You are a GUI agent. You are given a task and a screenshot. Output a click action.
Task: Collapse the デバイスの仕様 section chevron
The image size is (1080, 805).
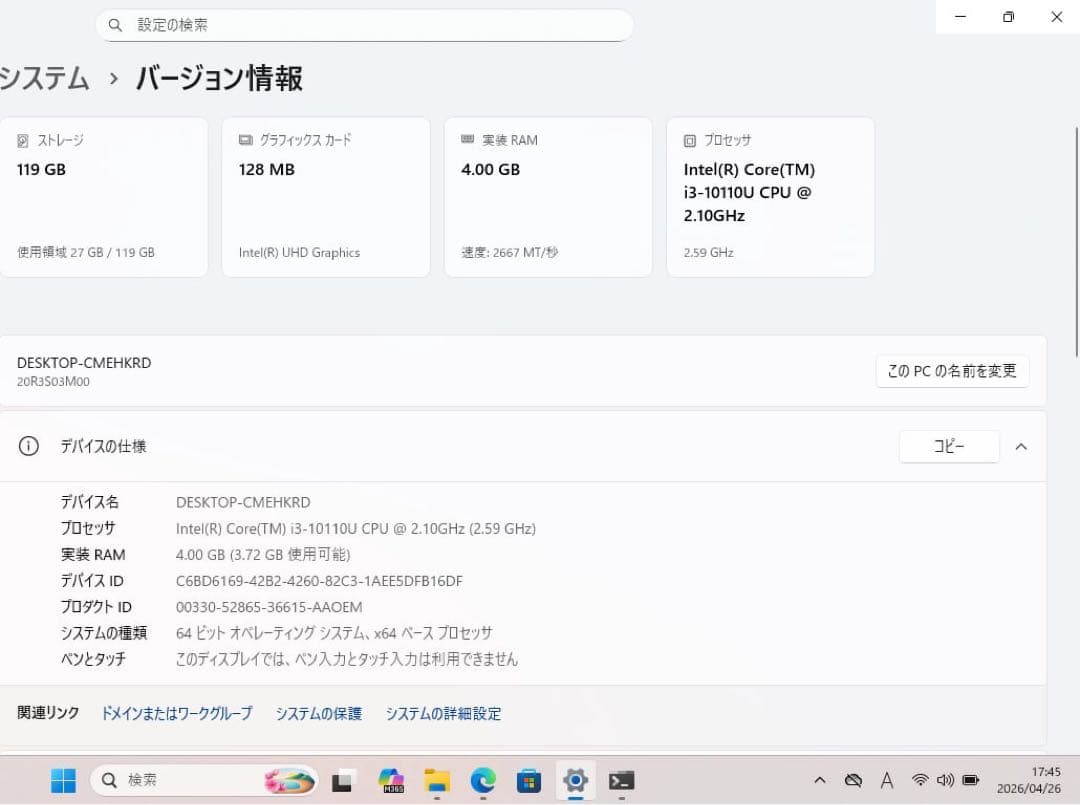[x=1021, y=447]
